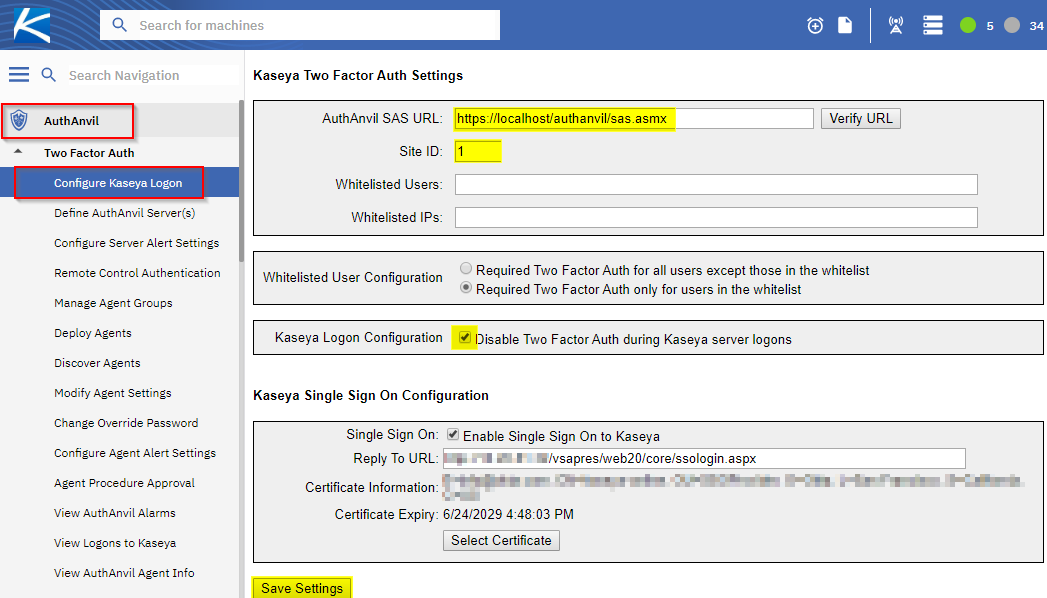Open Manage Agent Groups
Screen dimensions: 1047x598
[114, 303]
